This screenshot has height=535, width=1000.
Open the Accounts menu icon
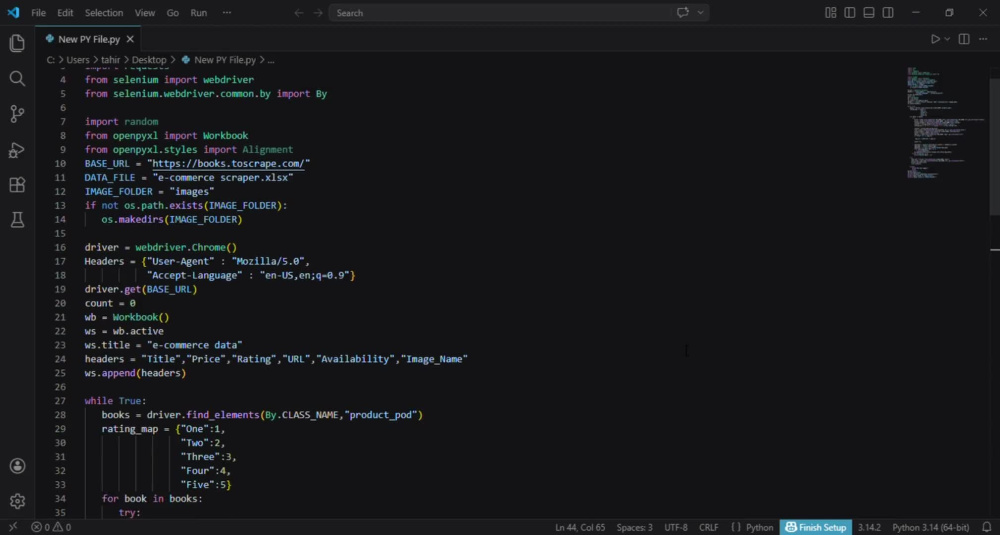click(17, 466)
